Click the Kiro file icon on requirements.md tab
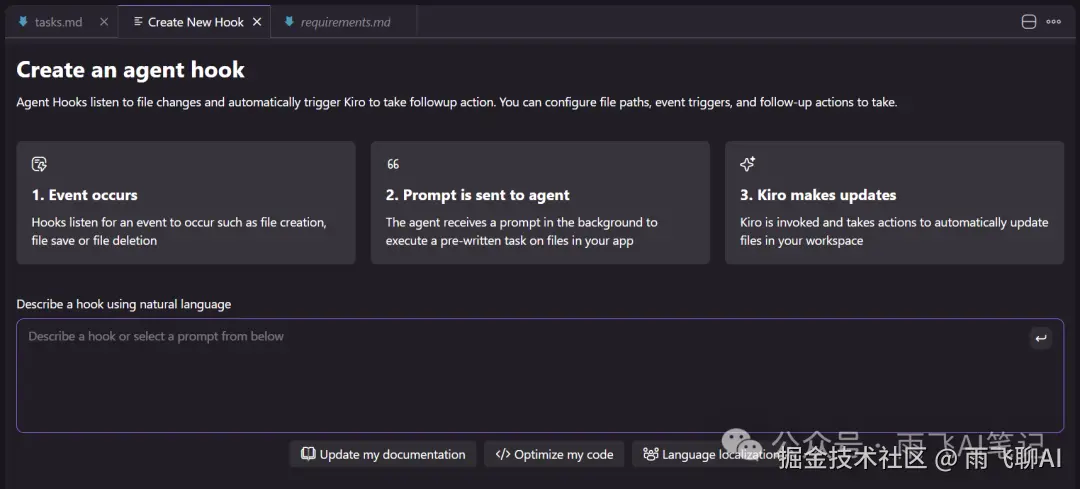 point(289,21)
